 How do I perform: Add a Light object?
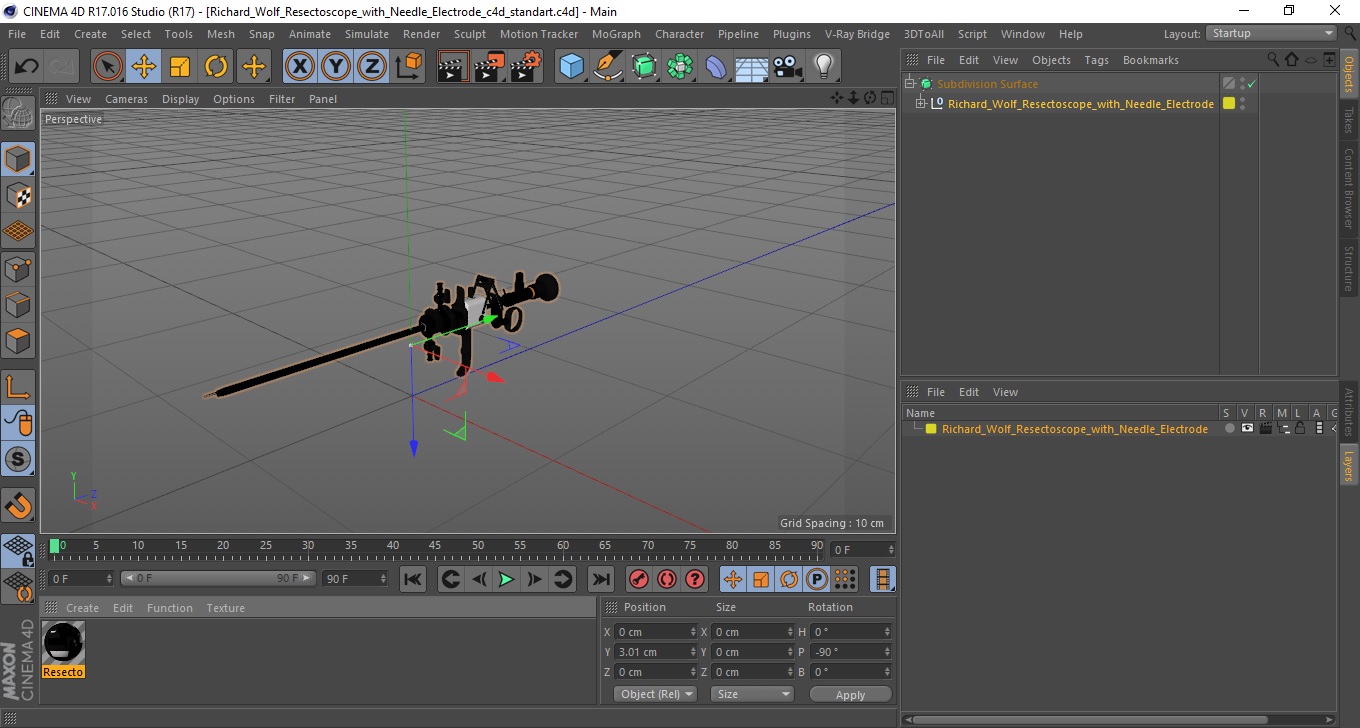(823, 67)
